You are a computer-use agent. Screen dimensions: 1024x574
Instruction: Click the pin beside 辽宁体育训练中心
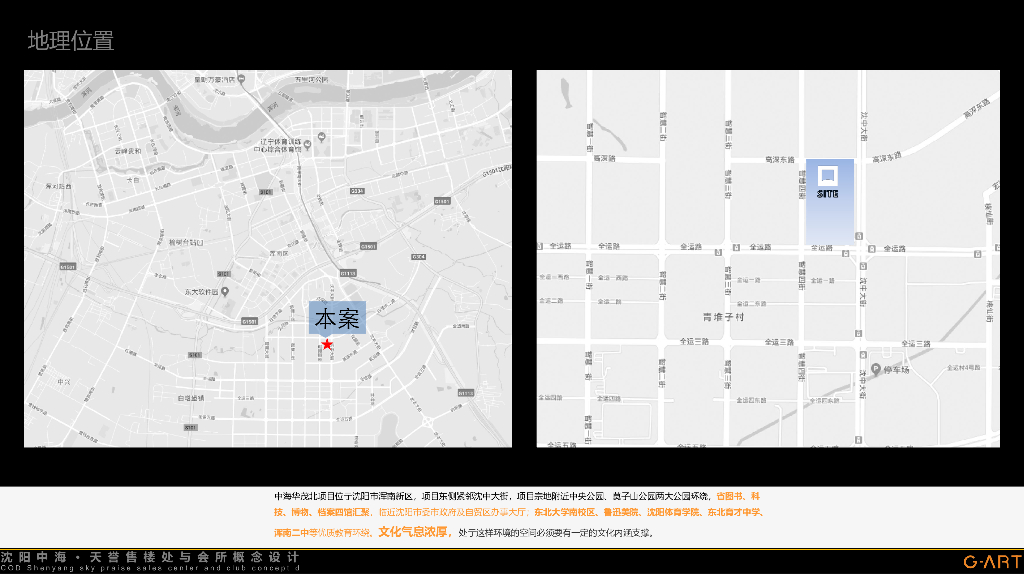point(307,144)
